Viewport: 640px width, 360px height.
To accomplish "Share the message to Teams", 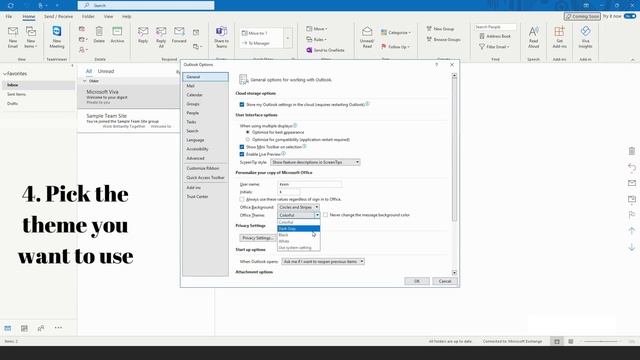I will point(221,37).
